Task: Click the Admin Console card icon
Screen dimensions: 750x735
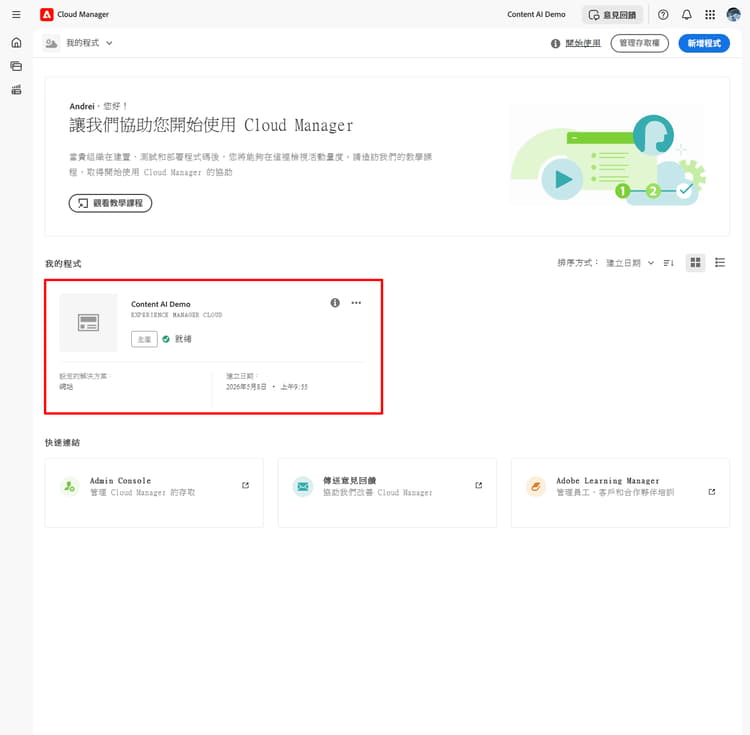Action: point(70,487)
